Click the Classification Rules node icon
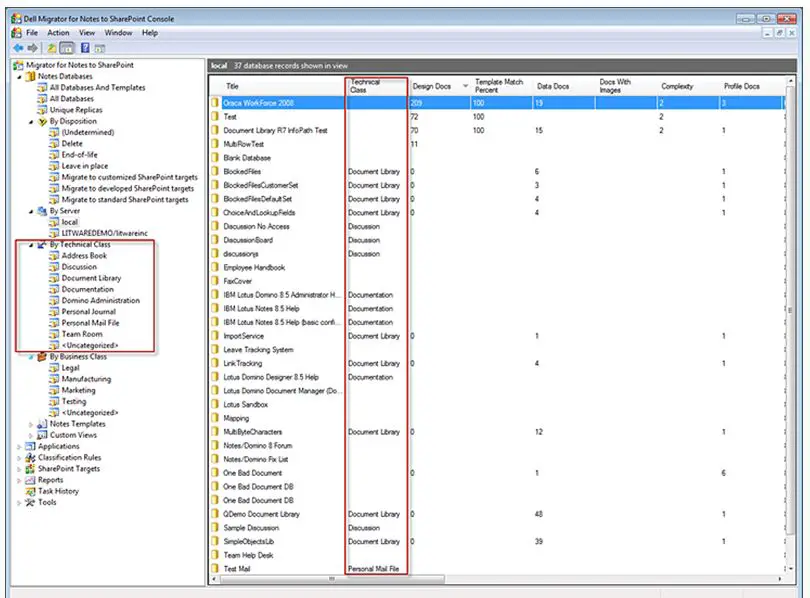The width and height of the screenshot is (810, 598). pyautogui.click(x=30, y=458)
